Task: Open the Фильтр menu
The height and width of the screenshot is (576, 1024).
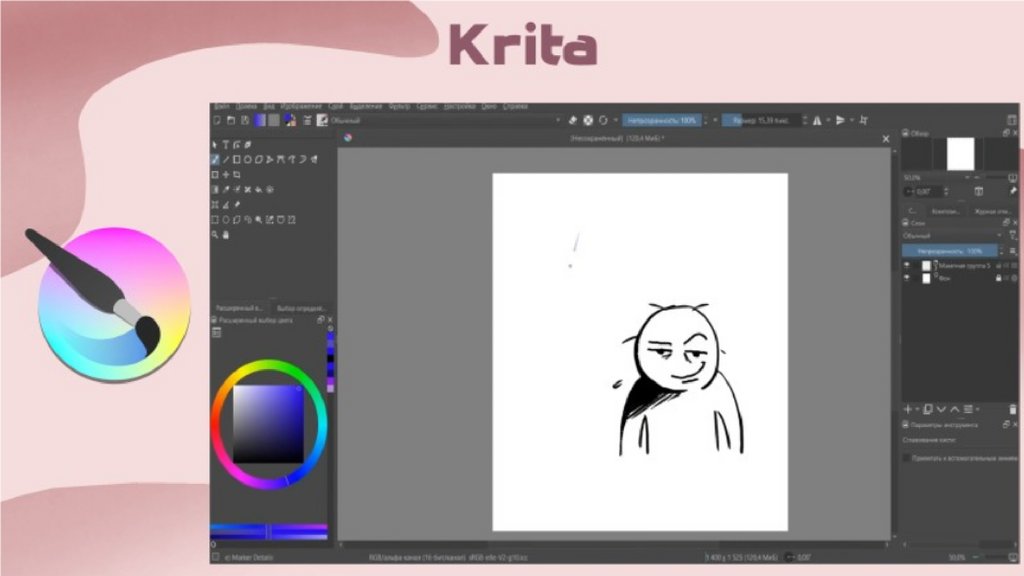Action: (x=399, y=106)
